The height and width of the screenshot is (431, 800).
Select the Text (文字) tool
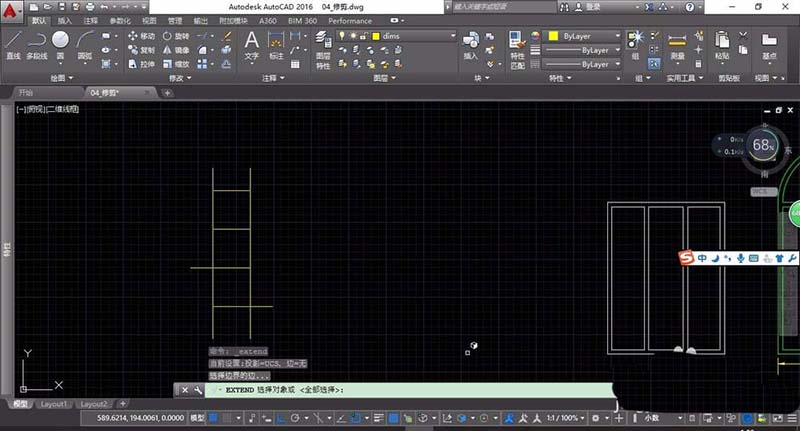click(x=251, y=44)
